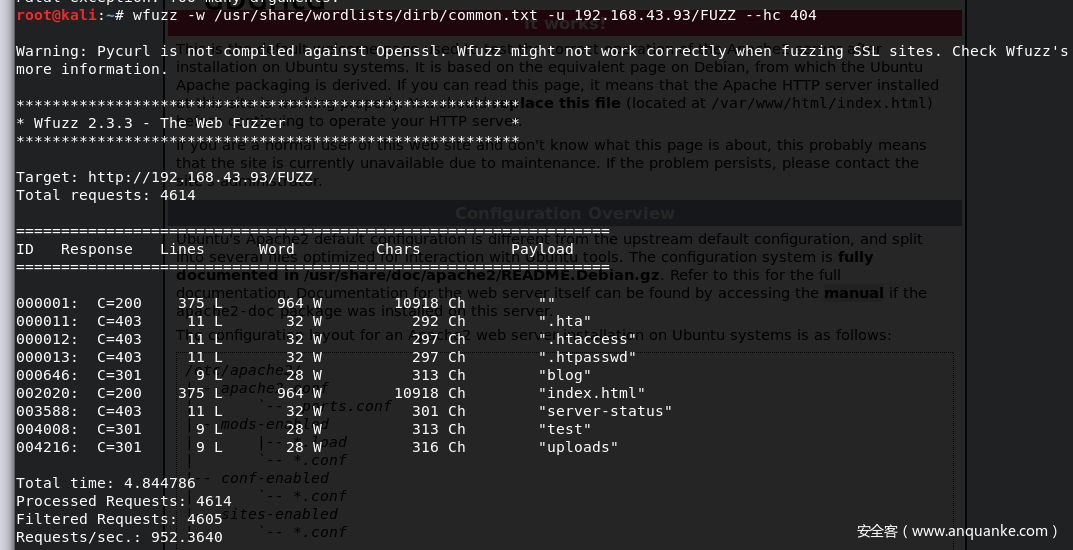Click the '"server-status"' payload

[605, 411]
